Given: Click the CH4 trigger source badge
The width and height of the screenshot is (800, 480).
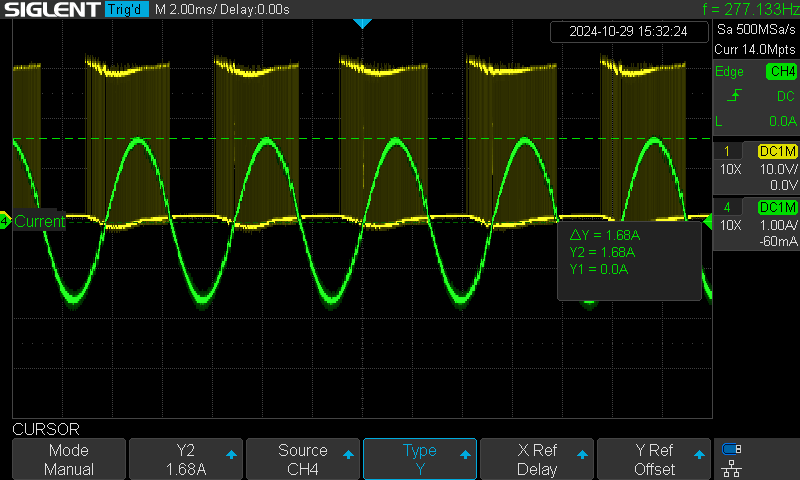Looking at the screenshot, I should tap(782, 71).
